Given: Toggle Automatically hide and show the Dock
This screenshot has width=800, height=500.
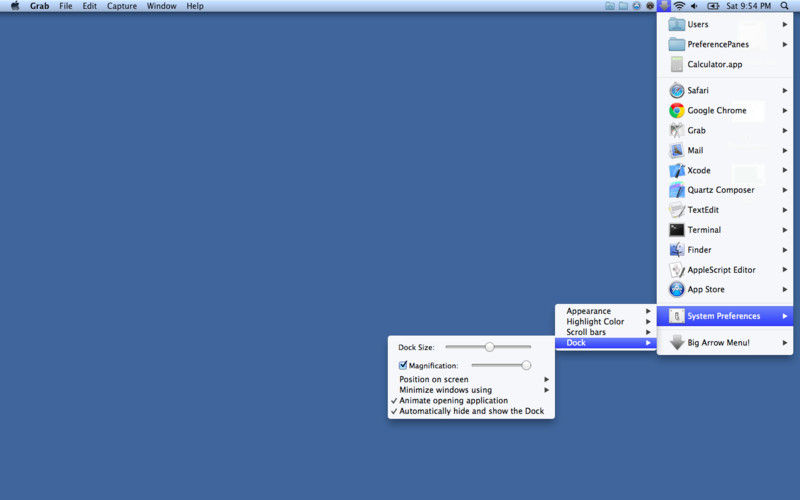Looking at the screenshot, I should (471, 411).
